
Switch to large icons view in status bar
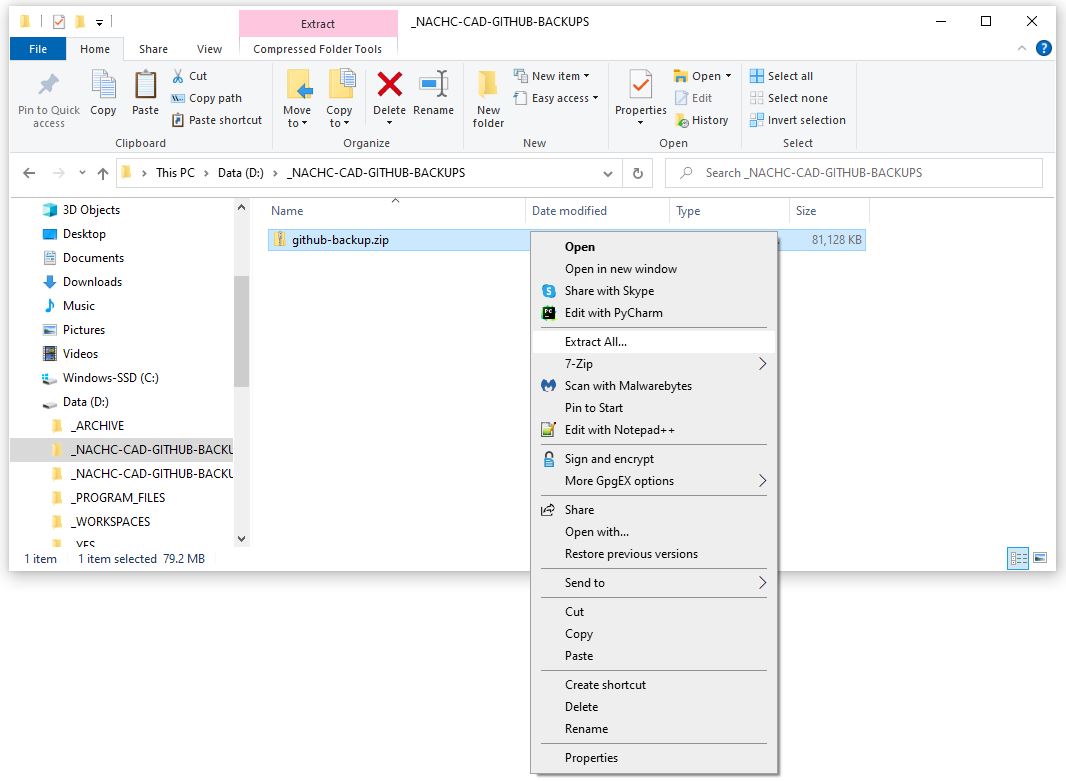[1039, 559]
